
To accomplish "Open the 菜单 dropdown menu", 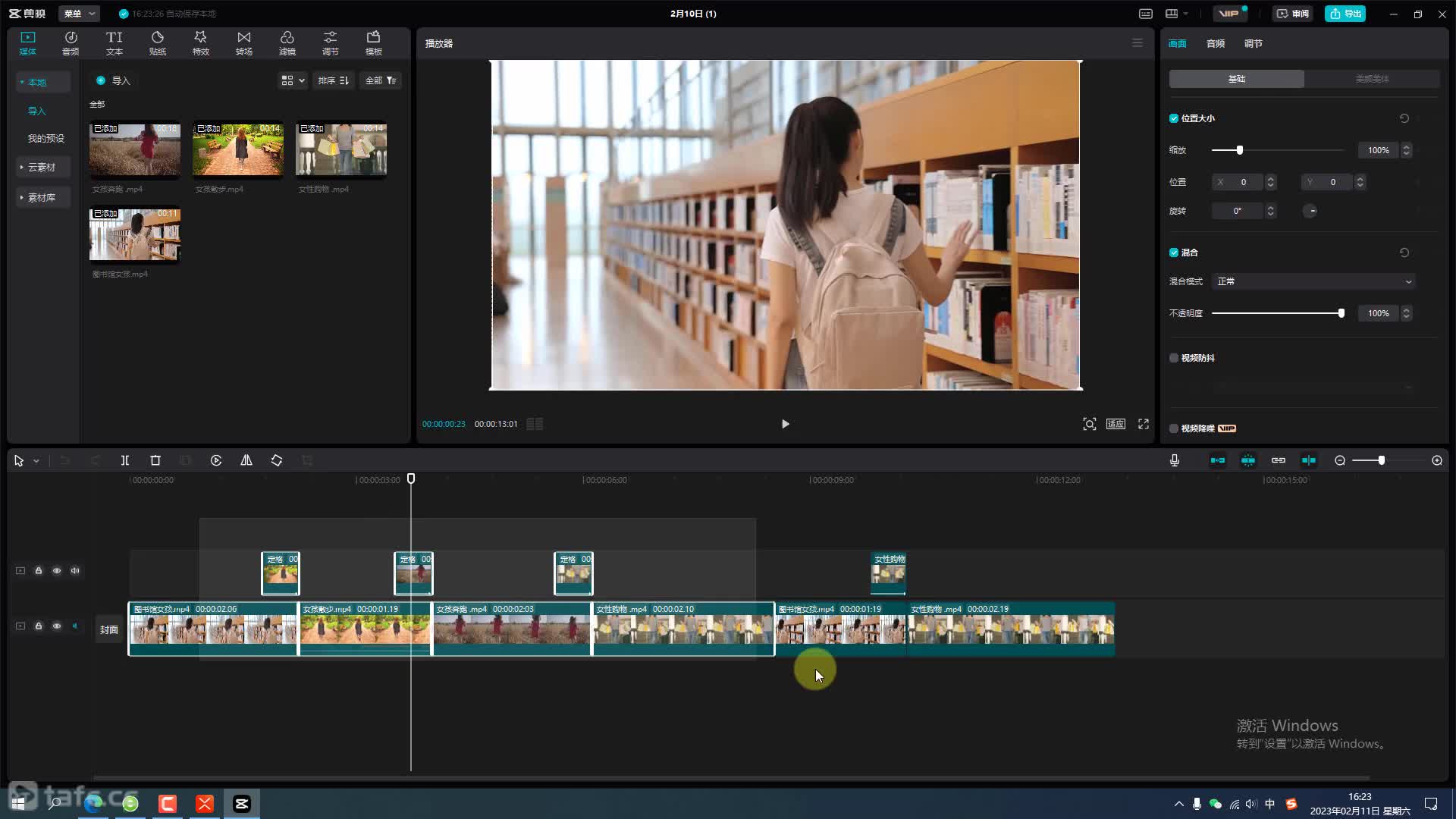I will point(79,14).
